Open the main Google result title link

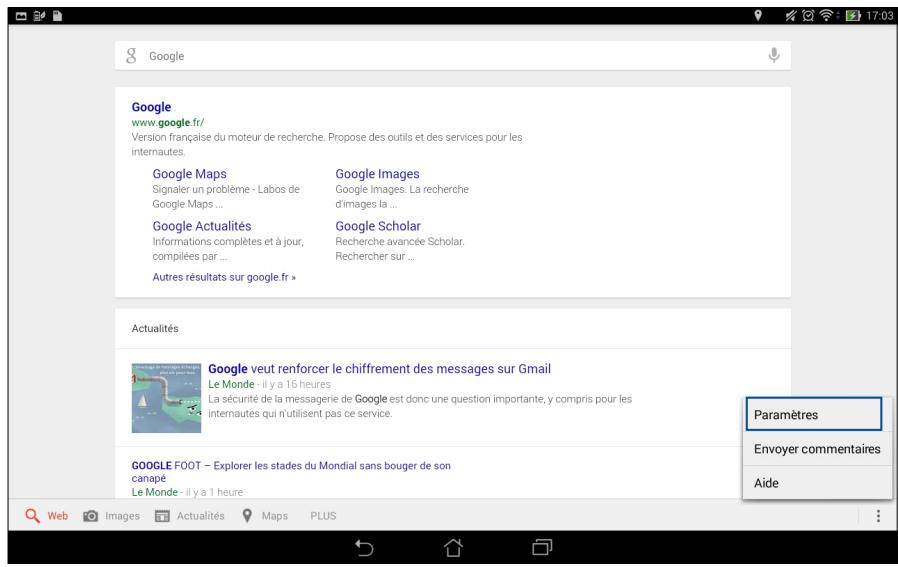[151, 107]
